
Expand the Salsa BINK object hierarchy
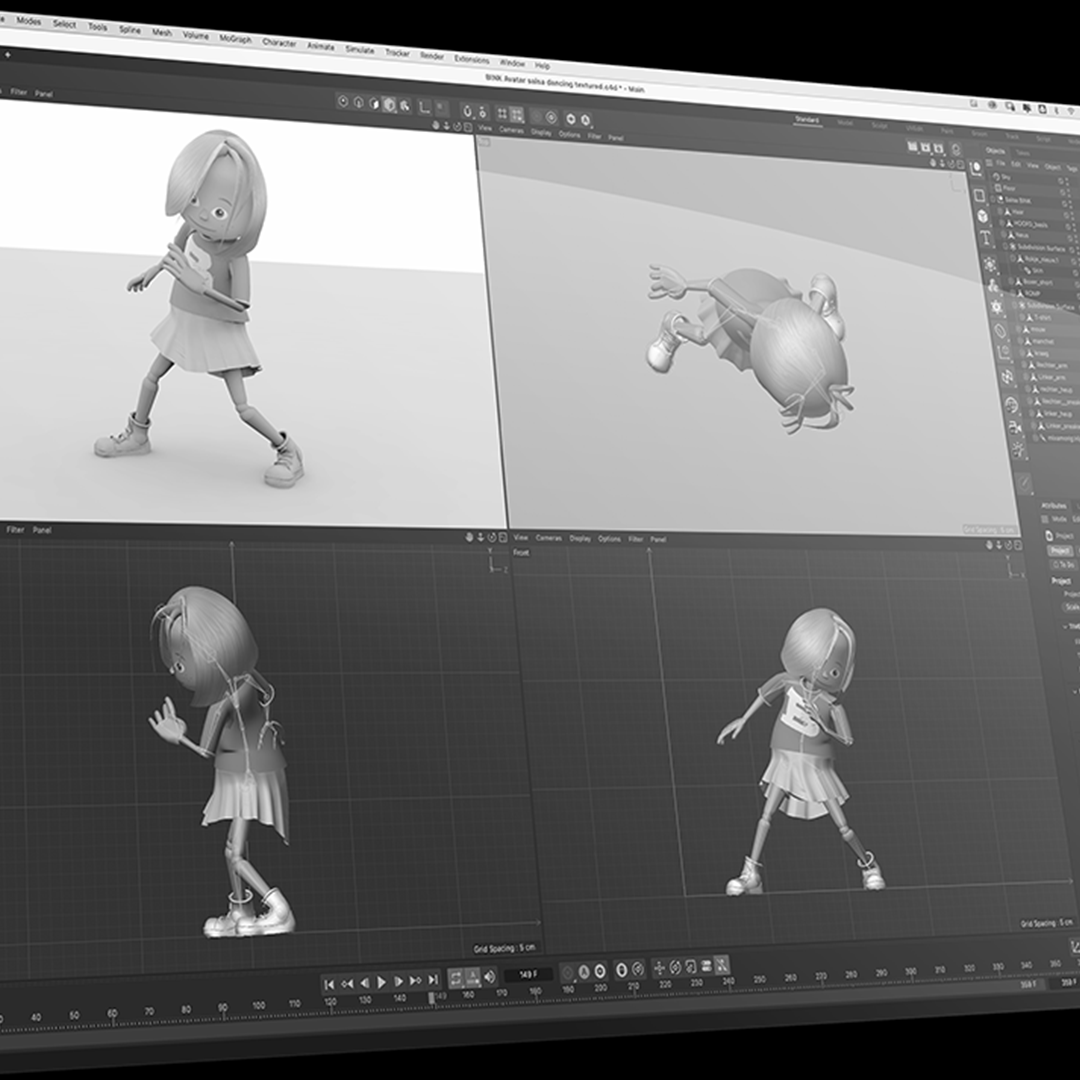(x=994, y=200)
